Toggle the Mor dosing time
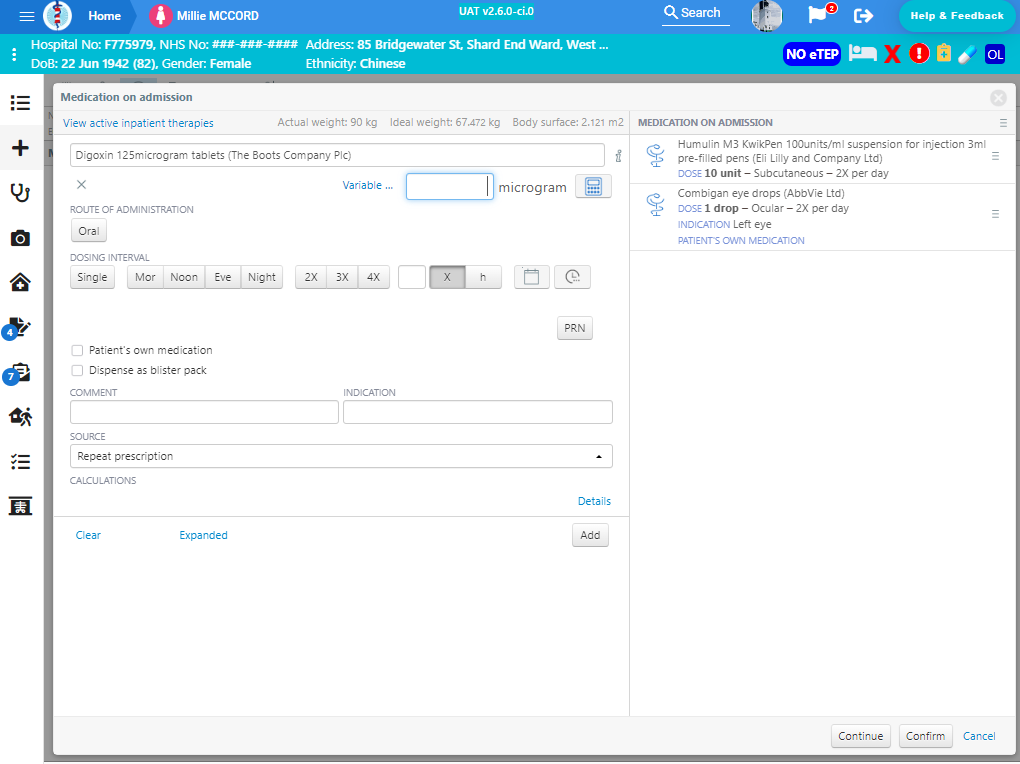Viewport: 1020px width, 764px height. pos(145,277)
